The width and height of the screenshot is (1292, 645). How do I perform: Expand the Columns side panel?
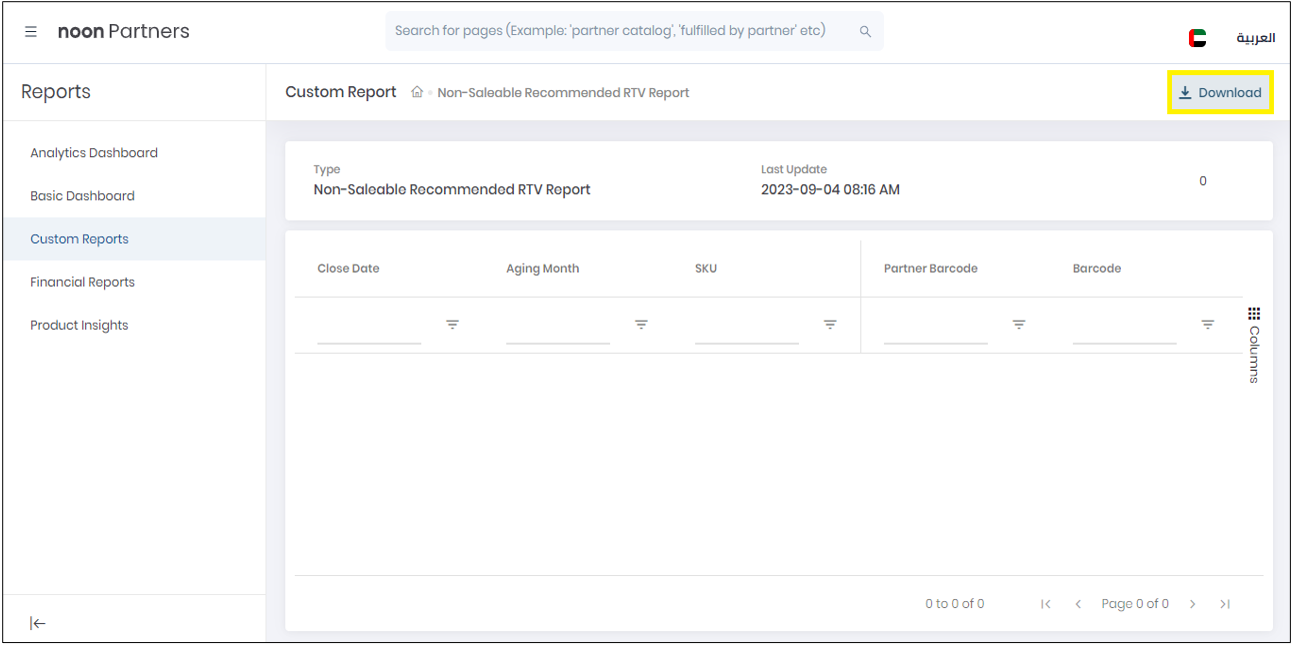1254,345
